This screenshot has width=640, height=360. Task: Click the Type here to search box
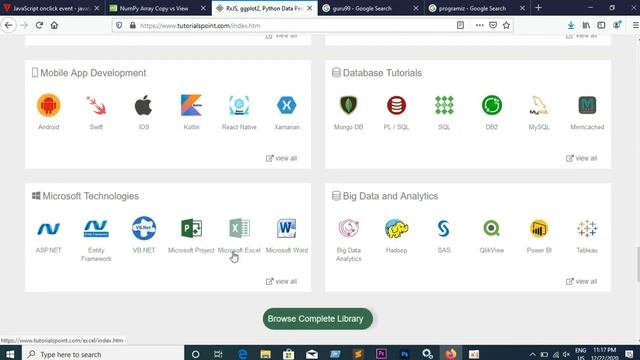click(x=102, y=354)
